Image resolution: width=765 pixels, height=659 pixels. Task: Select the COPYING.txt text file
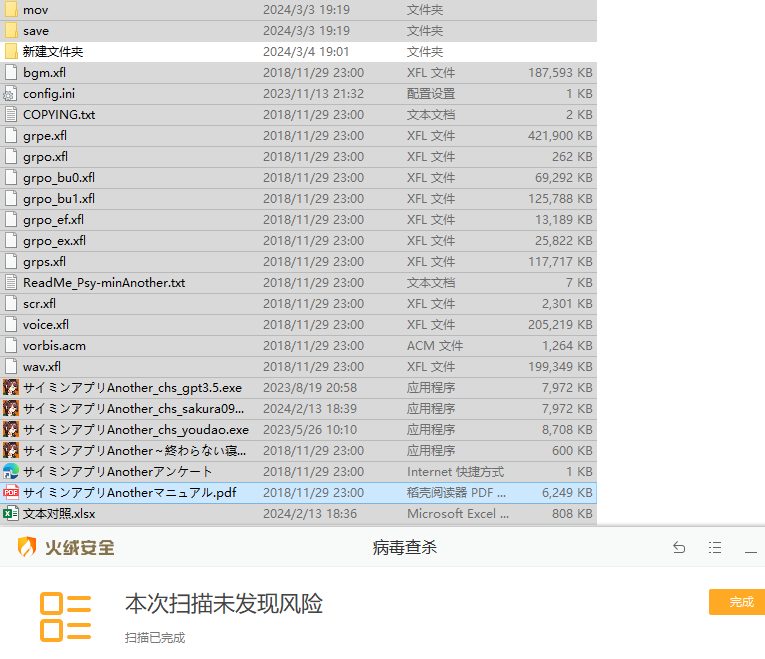[59, 114]
